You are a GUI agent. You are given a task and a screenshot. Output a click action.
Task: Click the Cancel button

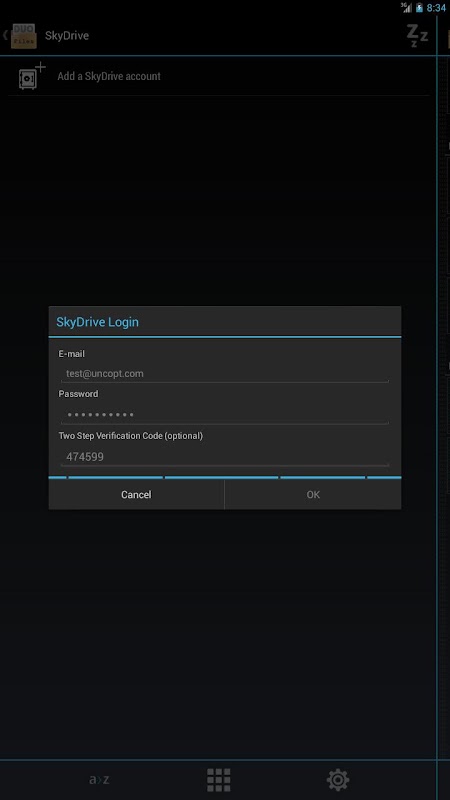(x=136, y=494)
